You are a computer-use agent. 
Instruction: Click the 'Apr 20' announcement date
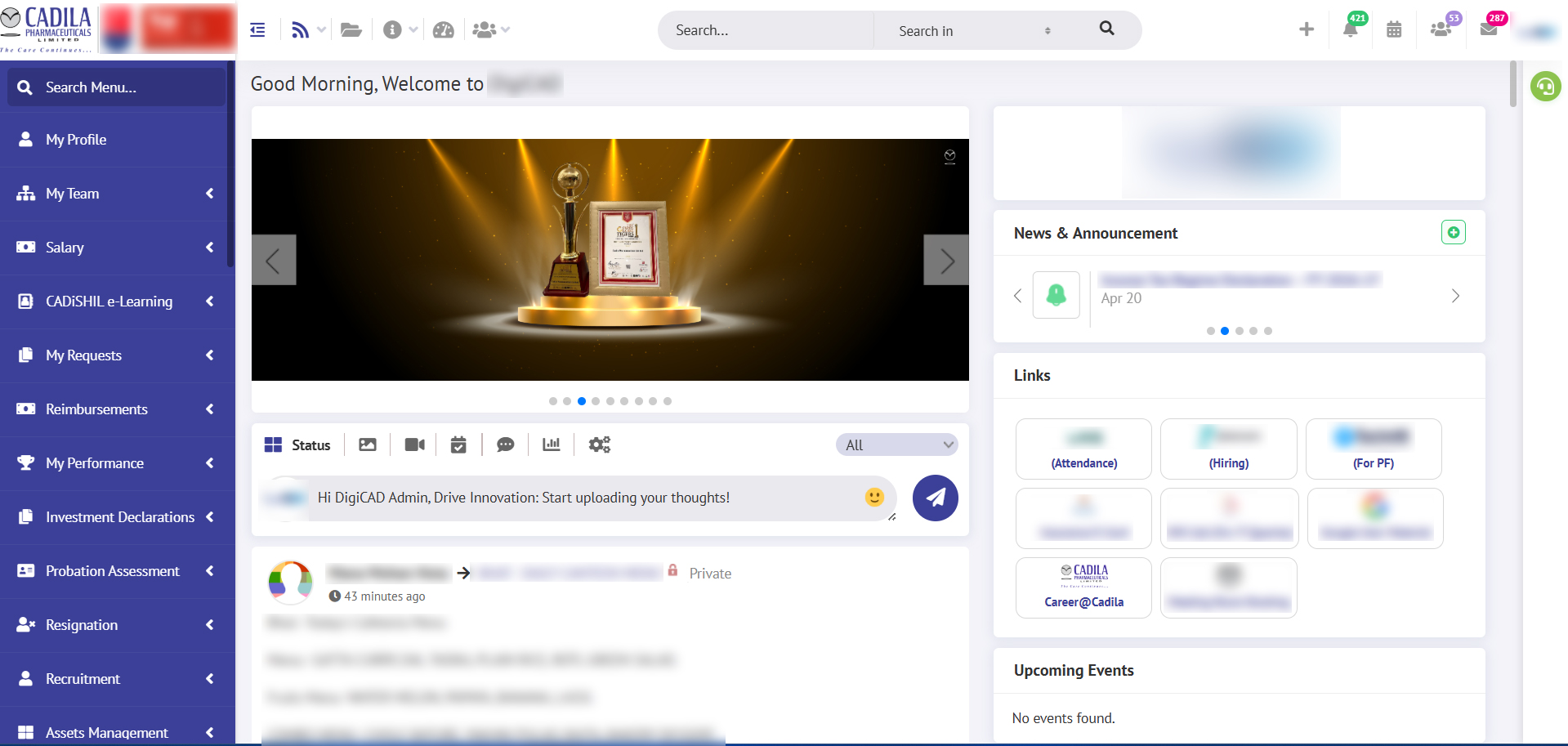tap(1121, 298)
